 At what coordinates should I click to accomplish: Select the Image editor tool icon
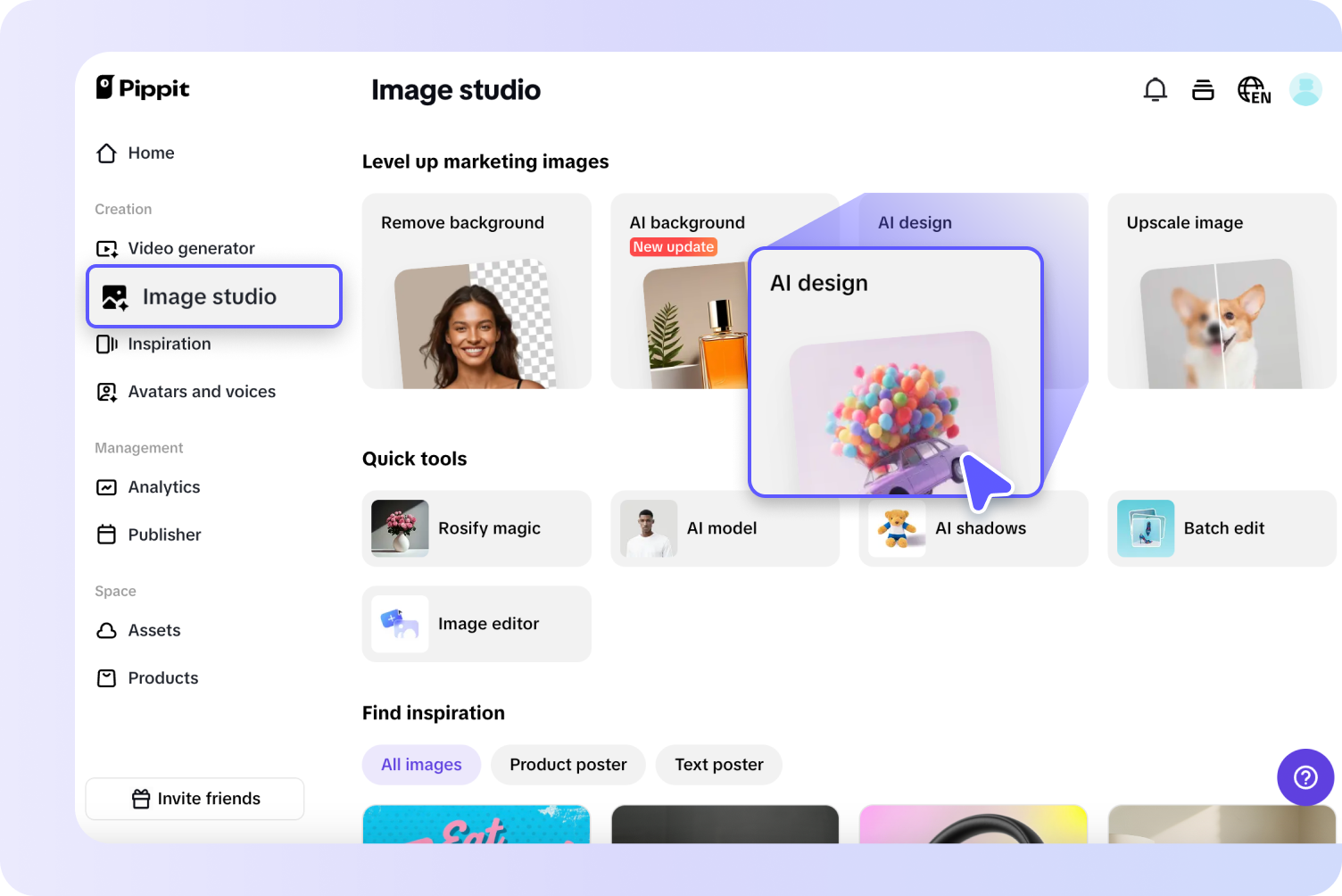tap(399, 624)
